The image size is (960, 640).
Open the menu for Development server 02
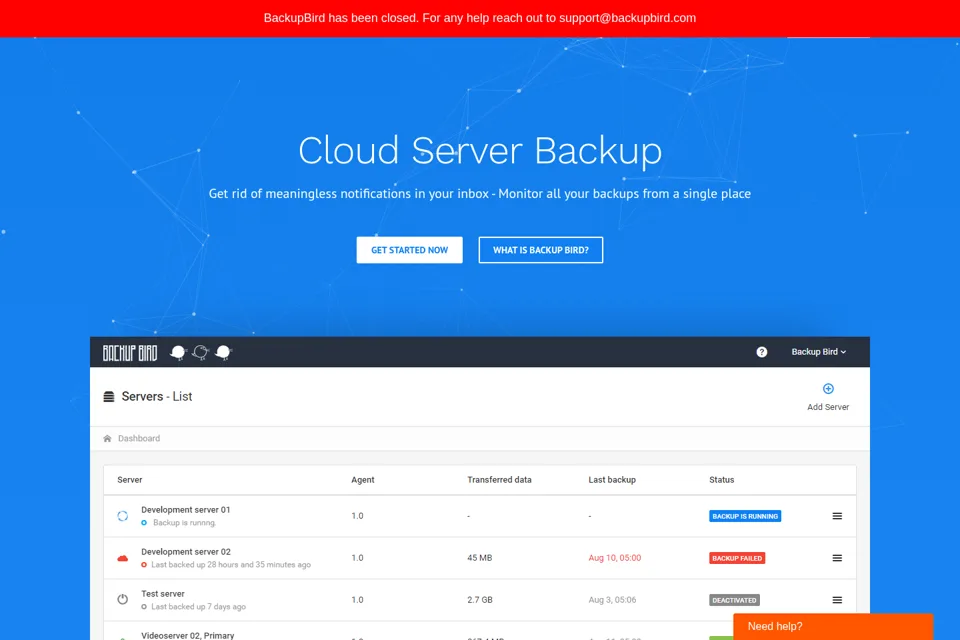(x=837, y=558)
